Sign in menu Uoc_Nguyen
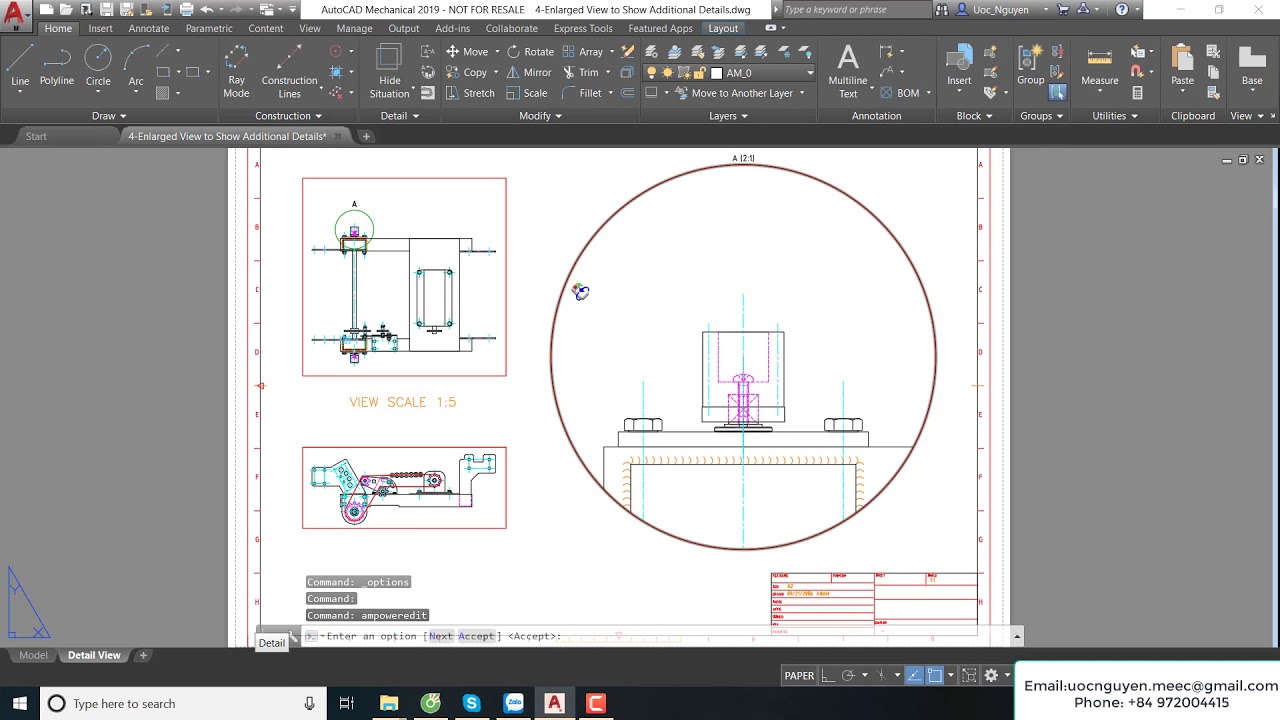 click(1000, 9)
